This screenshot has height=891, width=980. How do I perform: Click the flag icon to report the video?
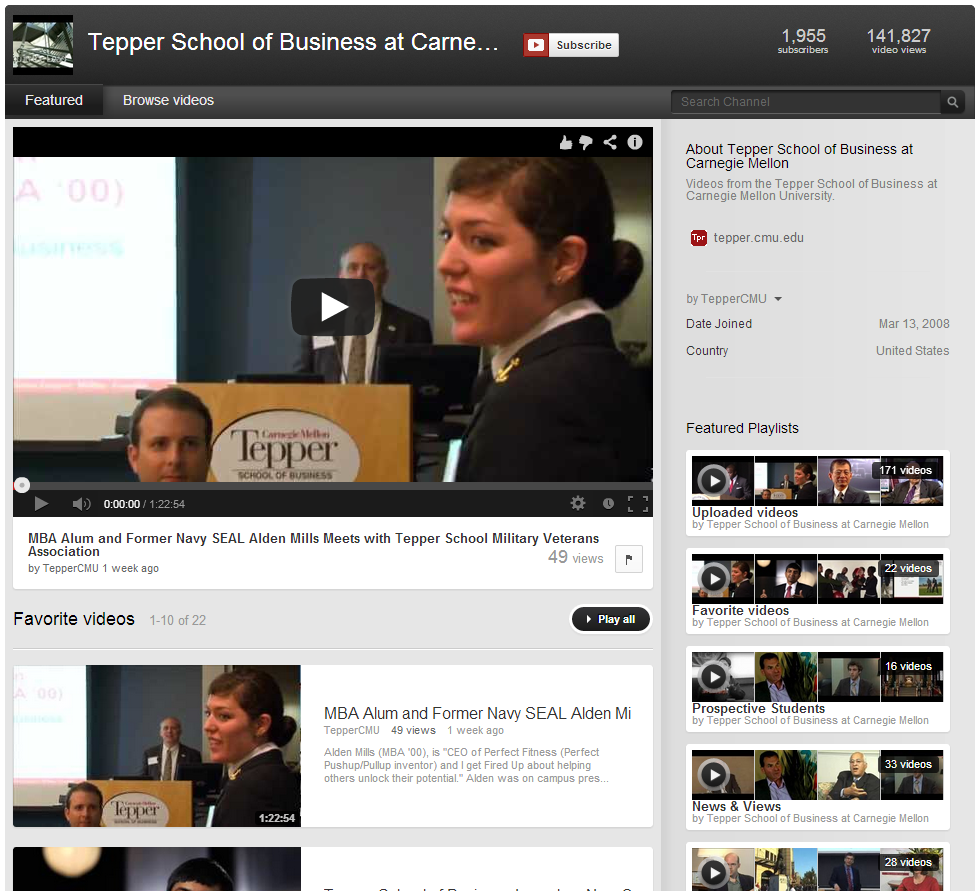629,559
